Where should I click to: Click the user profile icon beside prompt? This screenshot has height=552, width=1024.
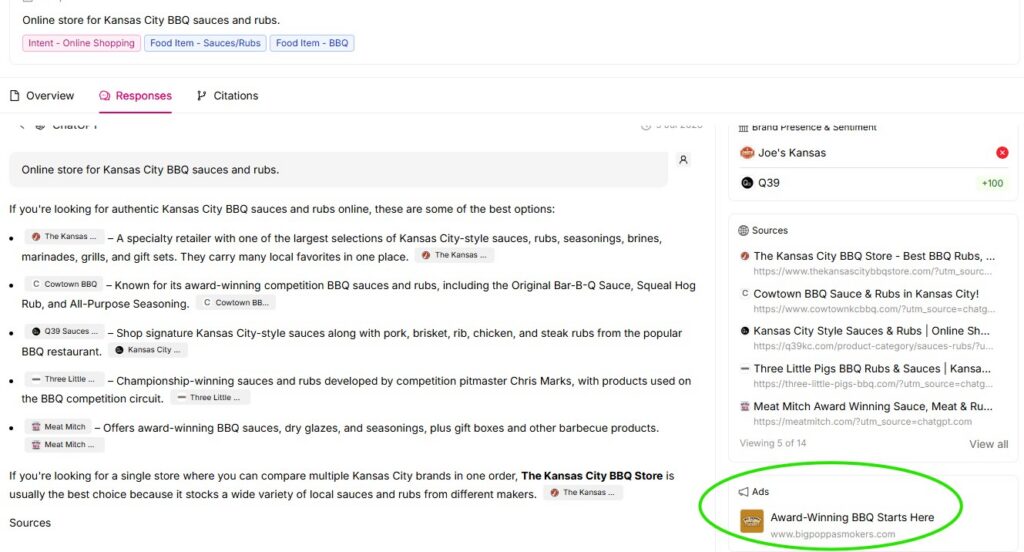pyautogui.click(x=683, y=159)
